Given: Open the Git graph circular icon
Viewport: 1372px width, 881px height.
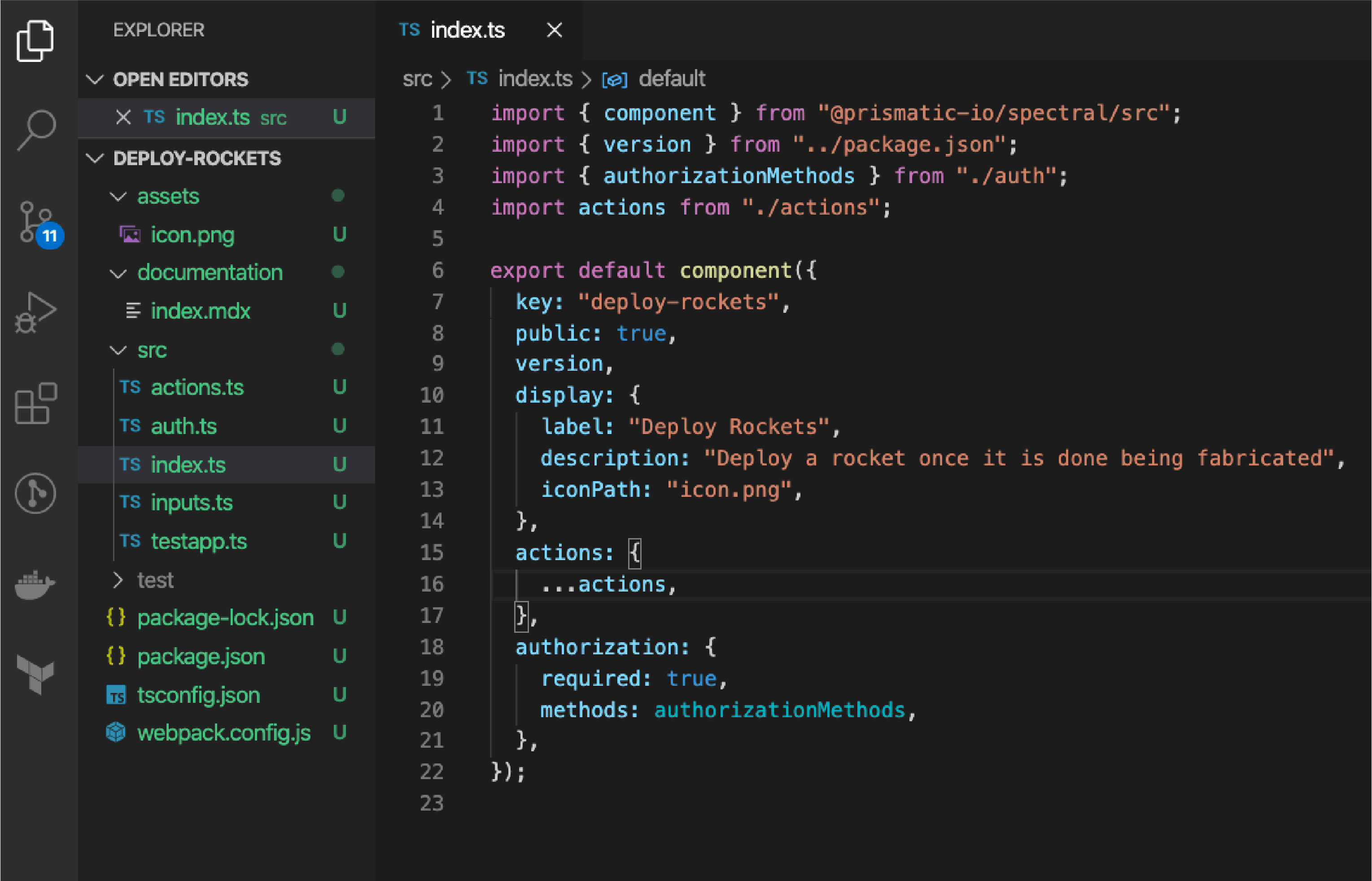Looking at the screenshot, I should click(x=35, y=493).
